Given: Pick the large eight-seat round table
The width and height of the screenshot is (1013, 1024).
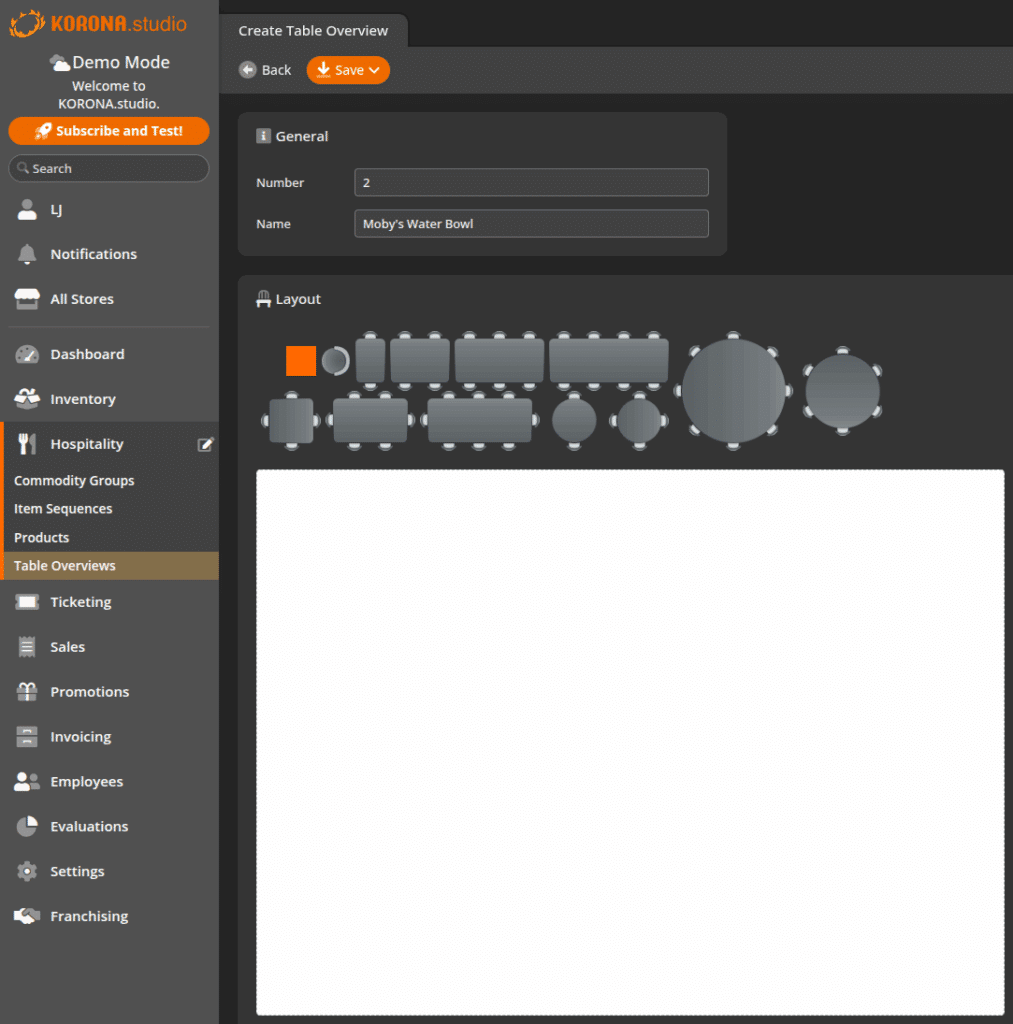Looking at the screenshot, I should click(733, 391).
